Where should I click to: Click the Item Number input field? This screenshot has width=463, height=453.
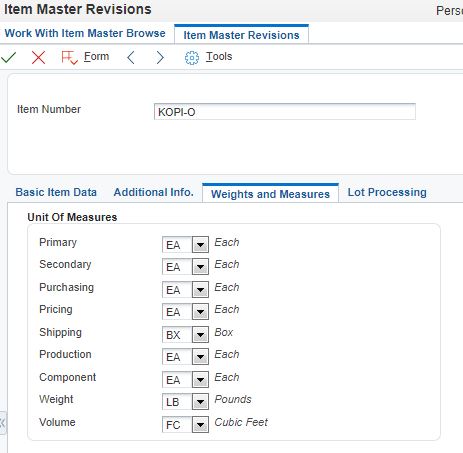tap(285, 112)
